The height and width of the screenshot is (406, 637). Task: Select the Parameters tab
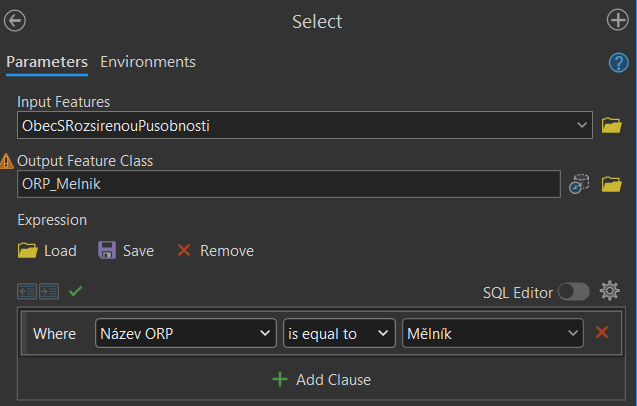tap(47, 62)
